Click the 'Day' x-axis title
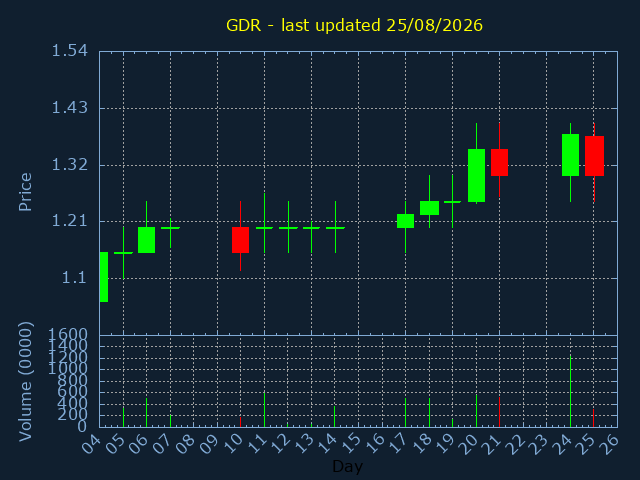Image resolution: width=640 pixels, height=480 pixels. 347,466
